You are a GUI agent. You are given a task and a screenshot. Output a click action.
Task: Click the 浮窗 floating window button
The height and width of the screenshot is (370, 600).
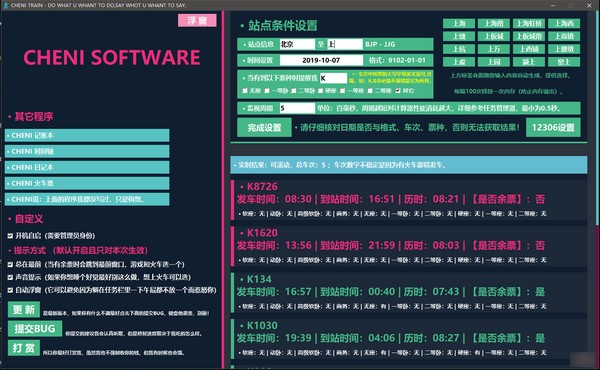[197, 20]
